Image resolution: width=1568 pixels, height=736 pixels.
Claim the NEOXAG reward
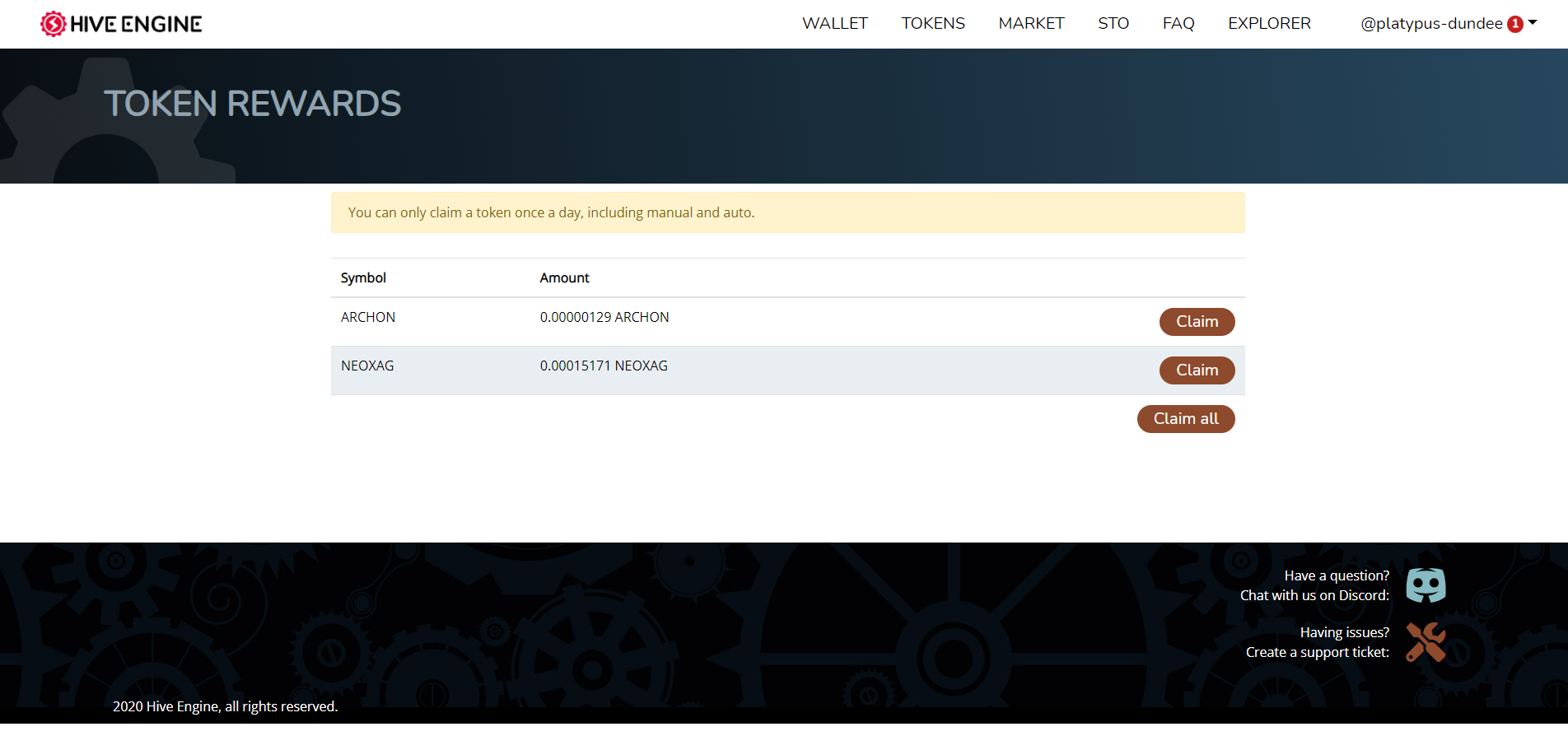(x=1197, y=370)
